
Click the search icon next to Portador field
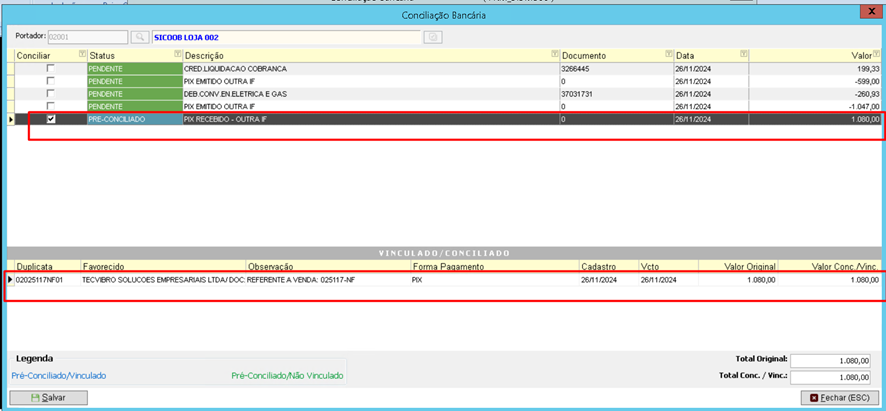[x=137, y=37]
